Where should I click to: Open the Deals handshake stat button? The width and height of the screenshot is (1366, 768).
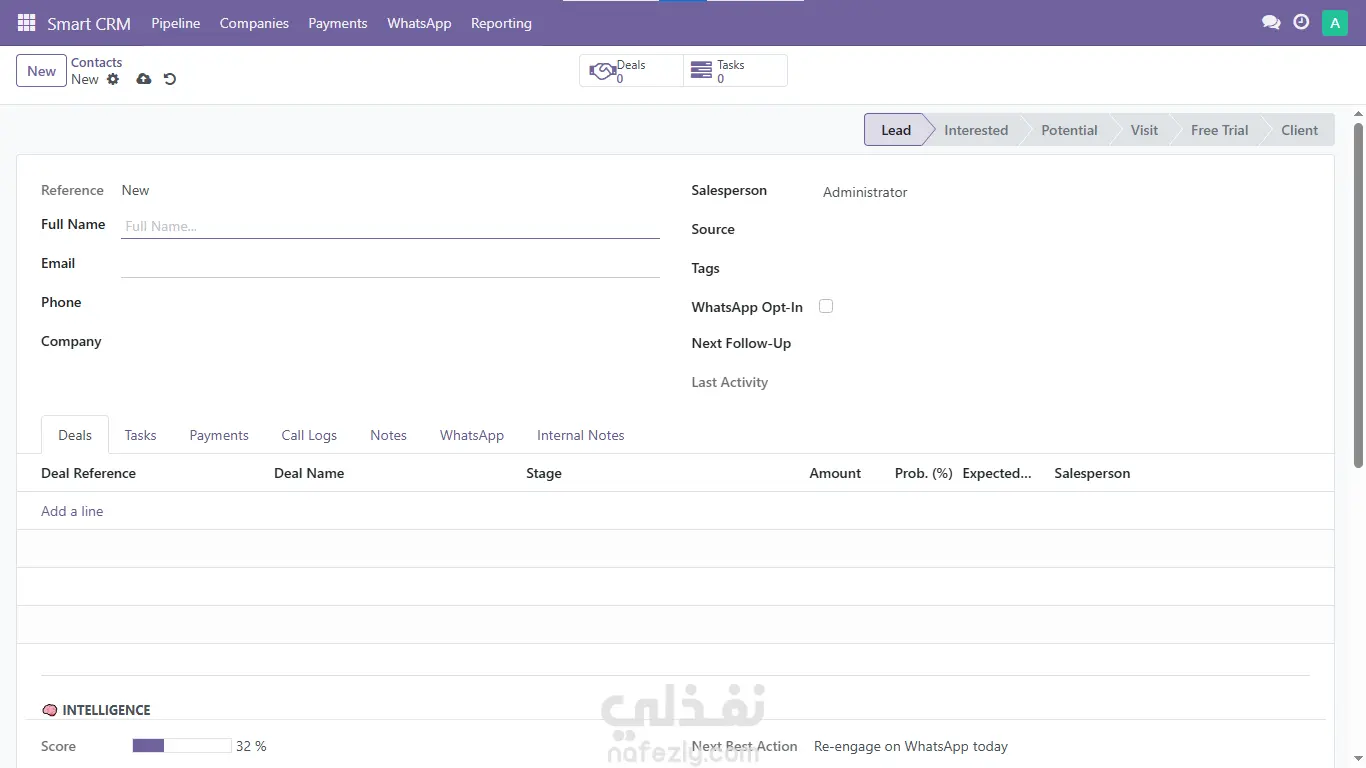tap(631, 71)
